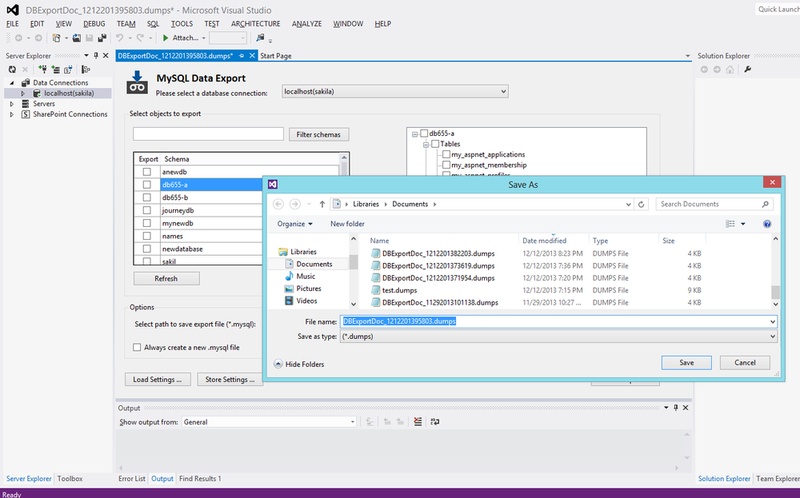Click the Music library icon in Save As
Screen dimensions: 800x498
(x=289, y=276)
